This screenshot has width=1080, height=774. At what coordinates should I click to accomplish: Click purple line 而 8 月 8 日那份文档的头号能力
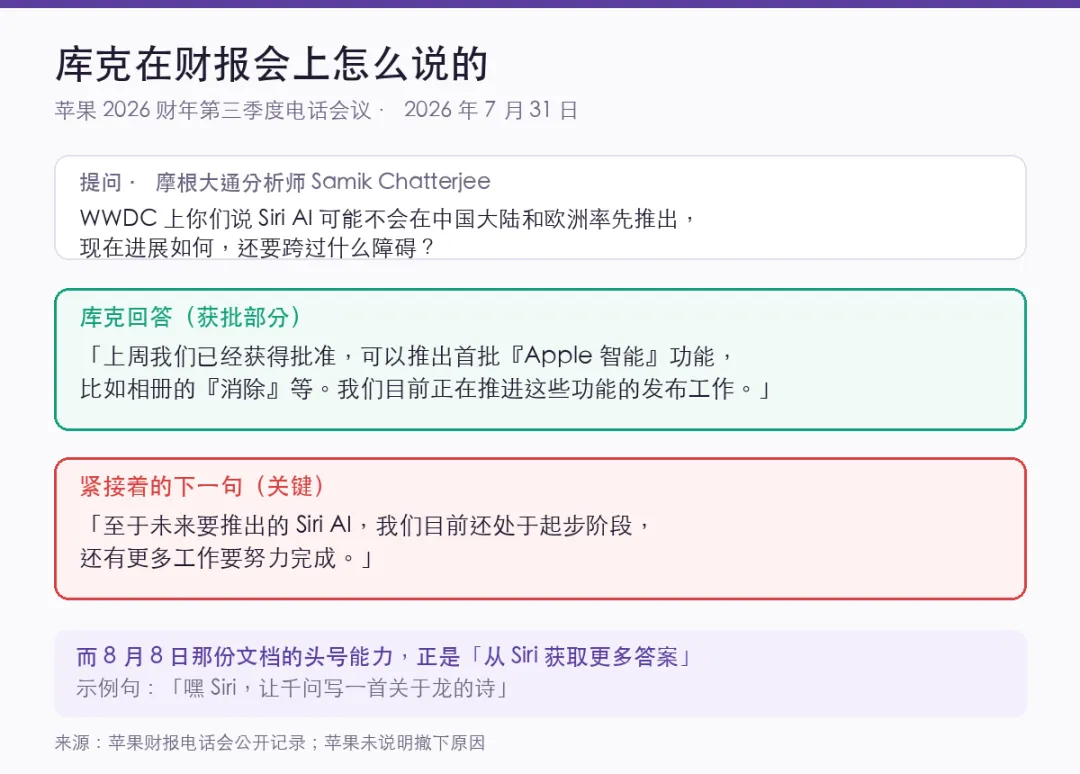(x=384, y=656)
